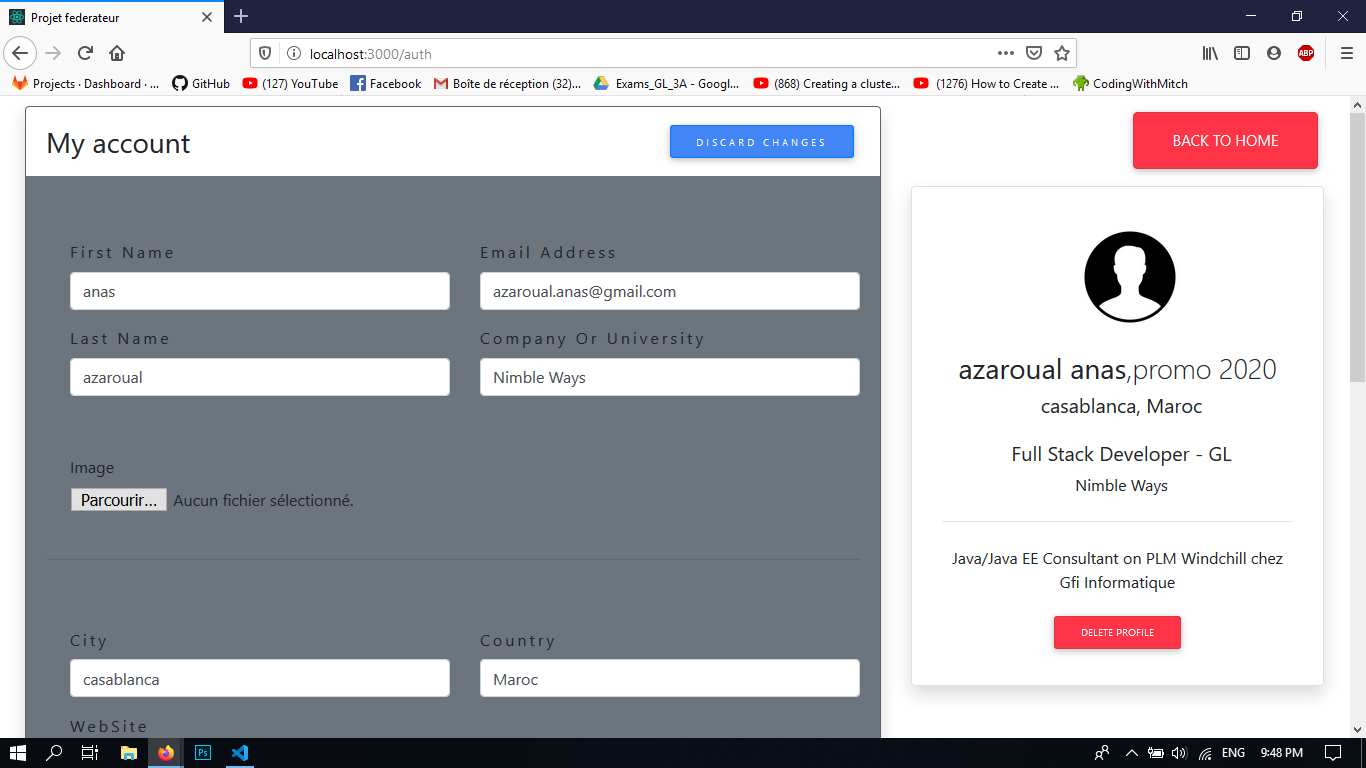This screenshot has width=1366, height=768.
Task: Open Visual Studio Code from taskbar
Action: point(239,753)
